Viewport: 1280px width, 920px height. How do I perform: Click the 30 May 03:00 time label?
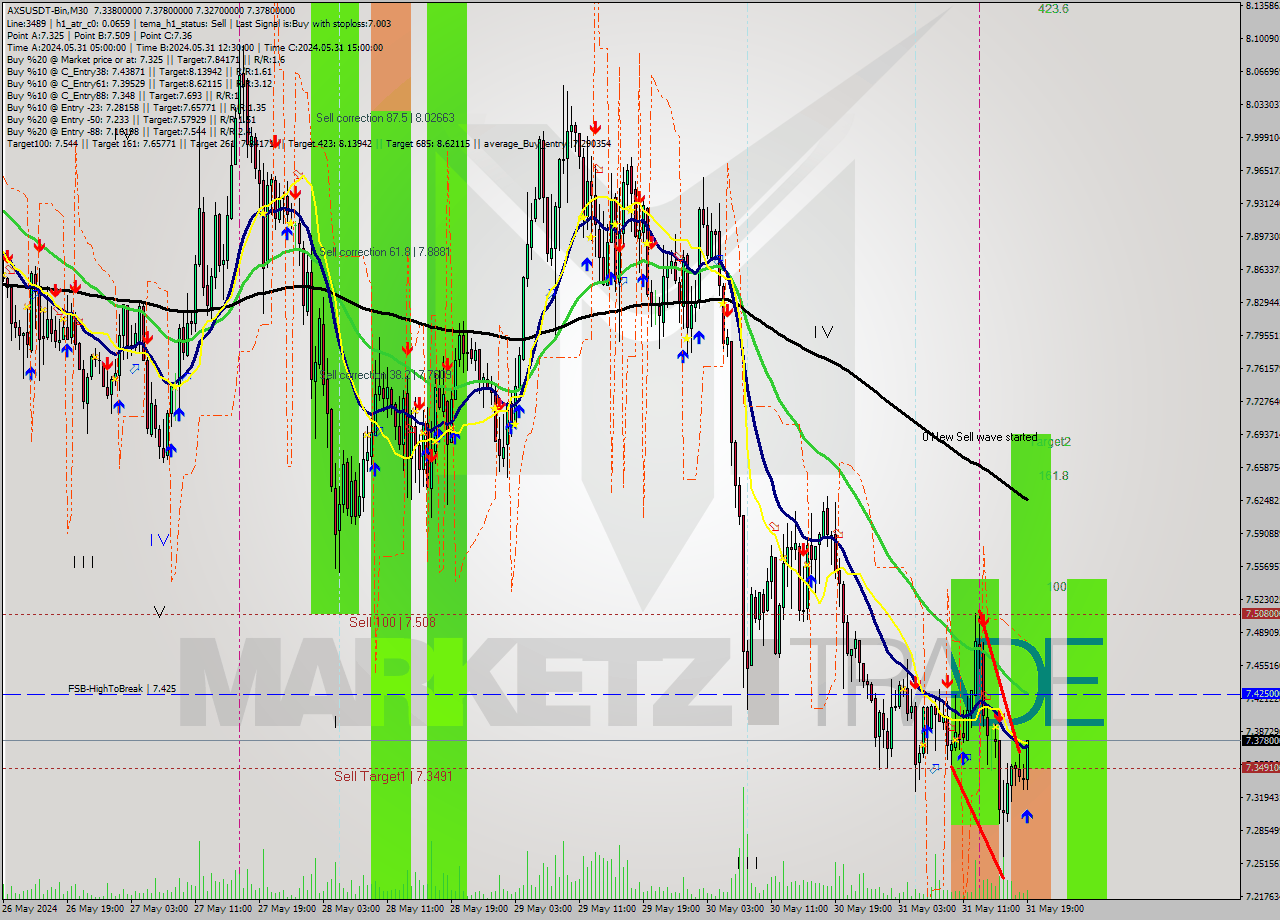(x=735, y=909)
